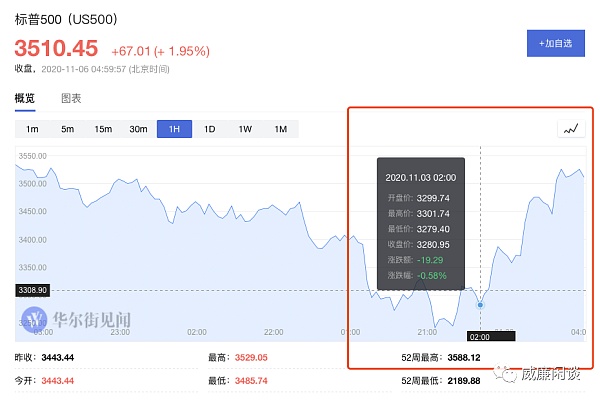600x400 pixels.
Task: Switch to the 概览 tab
Action: coord(24,98)
